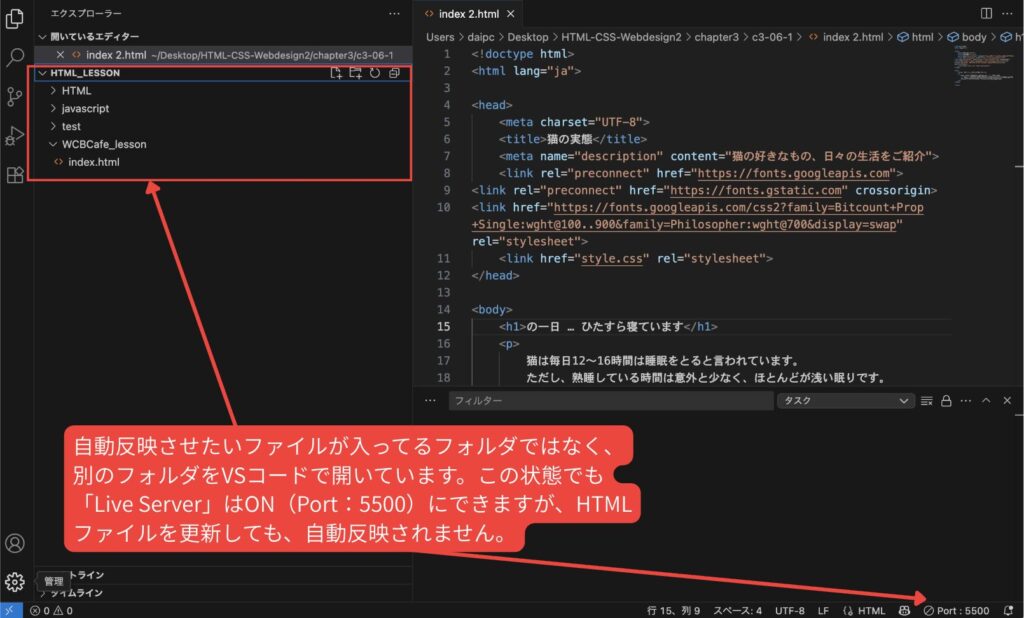Click the New Folder icon in explorer

(356, 73)
